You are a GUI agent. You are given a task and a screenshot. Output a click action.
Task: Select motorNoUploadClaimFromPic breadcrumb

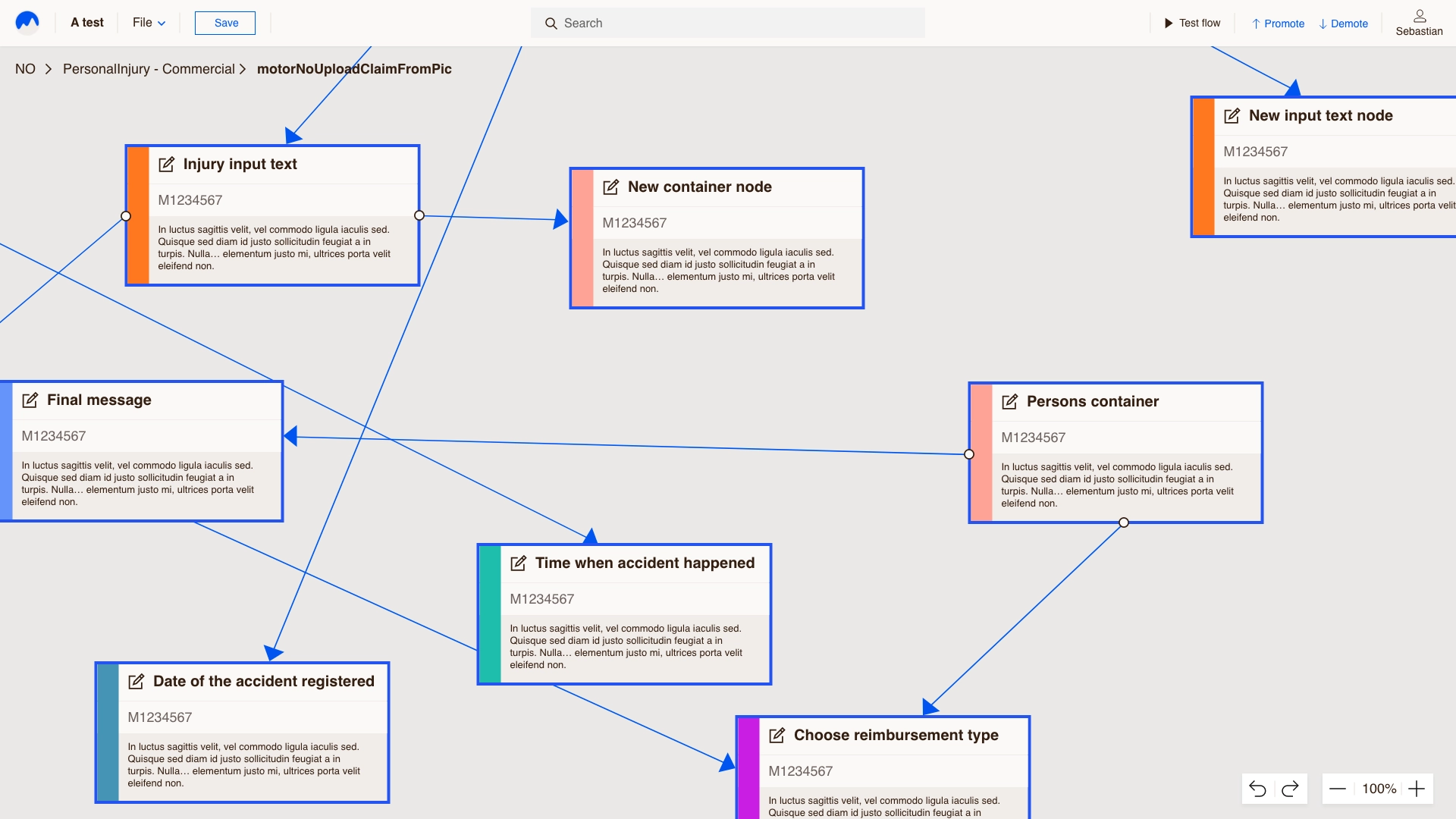click(x=354, y=69)
